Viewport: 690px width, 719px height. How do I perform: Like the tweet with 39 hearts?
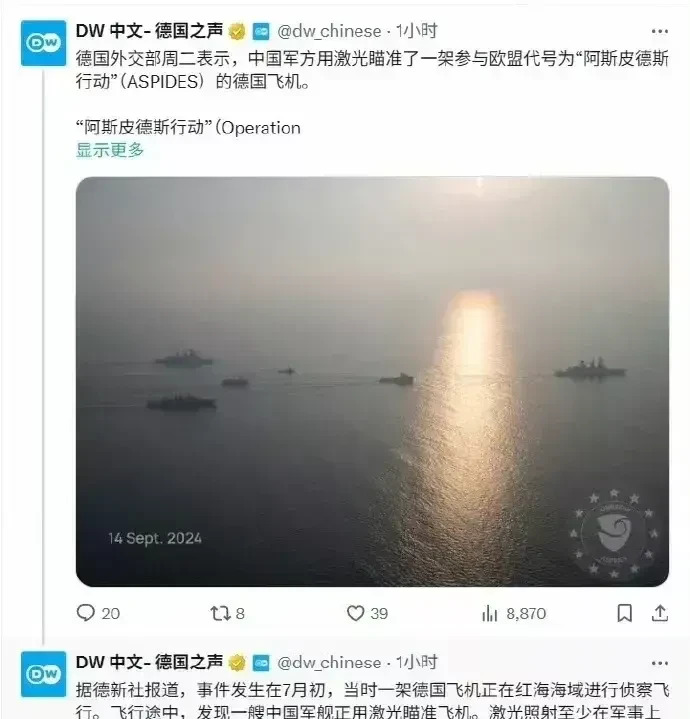click(x=355, y=613)
